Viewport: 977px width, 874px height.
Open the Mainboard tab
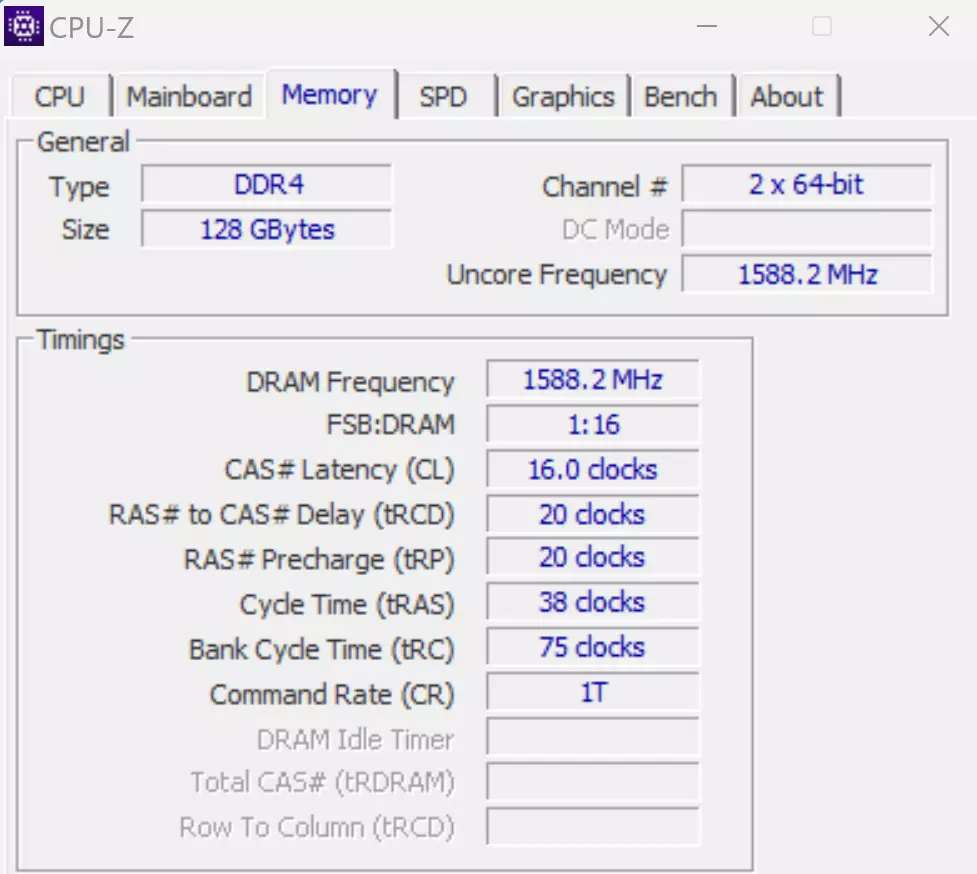(189, 97)
